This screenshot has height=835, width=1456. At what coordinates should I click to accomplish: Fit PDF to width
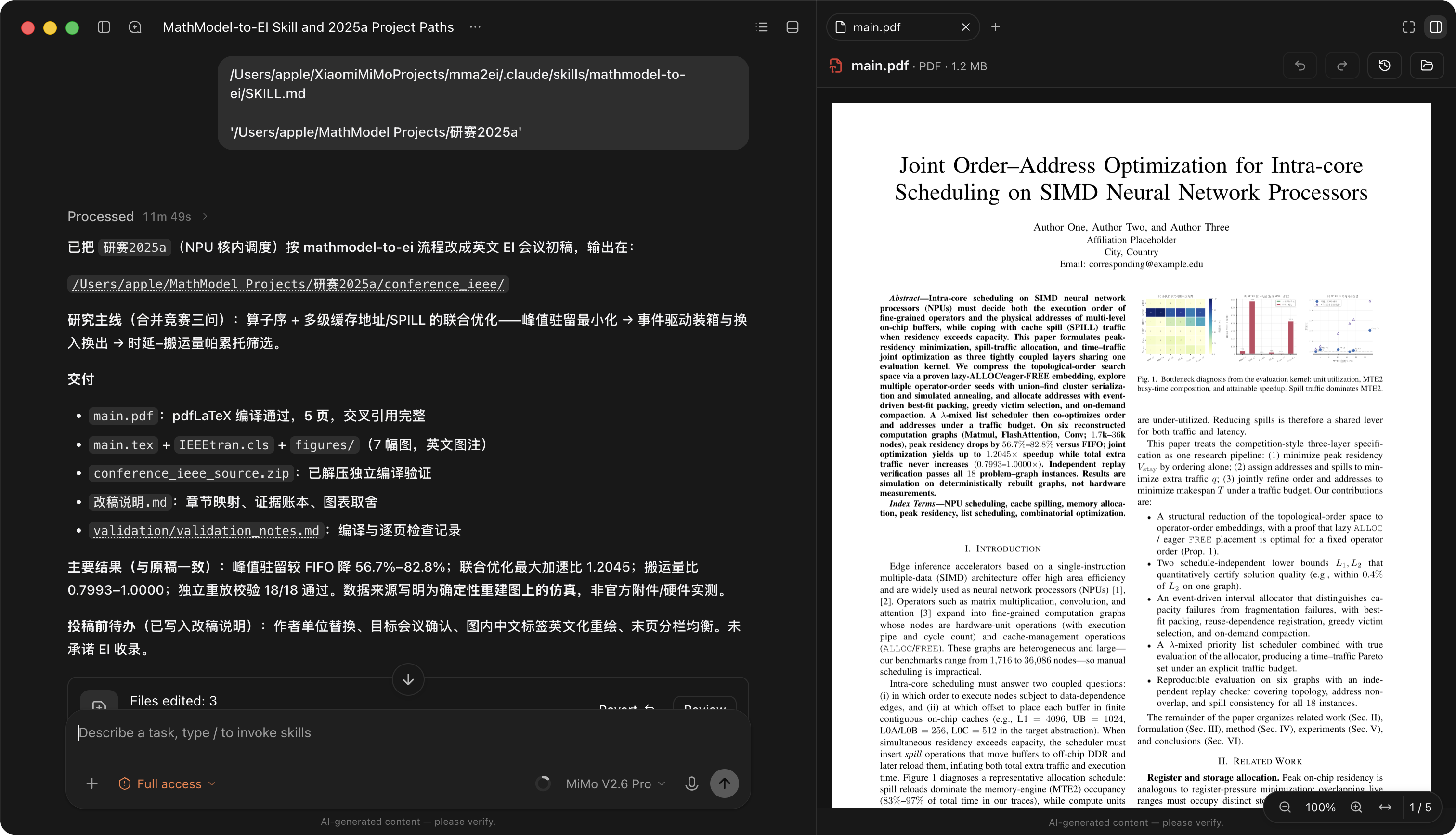[x=1385, y=807]
